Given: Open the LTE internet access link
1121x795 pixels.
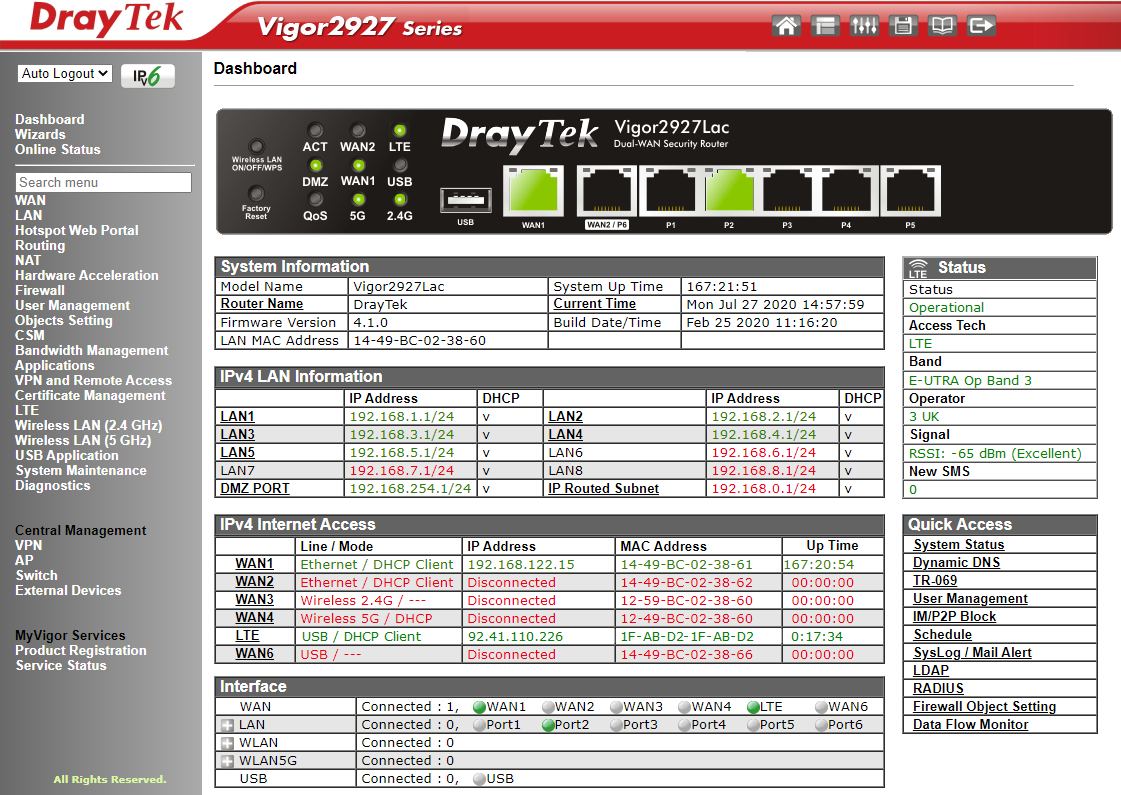Looking at the screenshot, I should (x=247, y=636).
